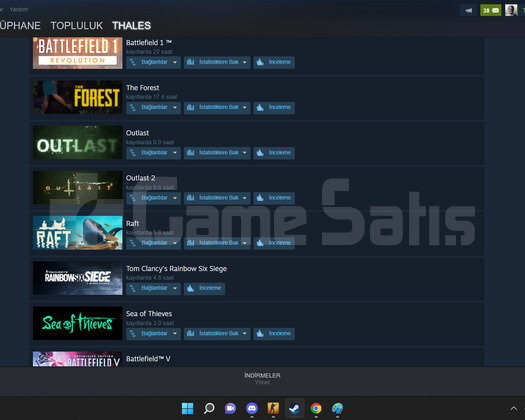This screenshot has height=420, width=525.
Task: Open the Rainbow Six Siege game thumbnail
Action: pos(78,278)
